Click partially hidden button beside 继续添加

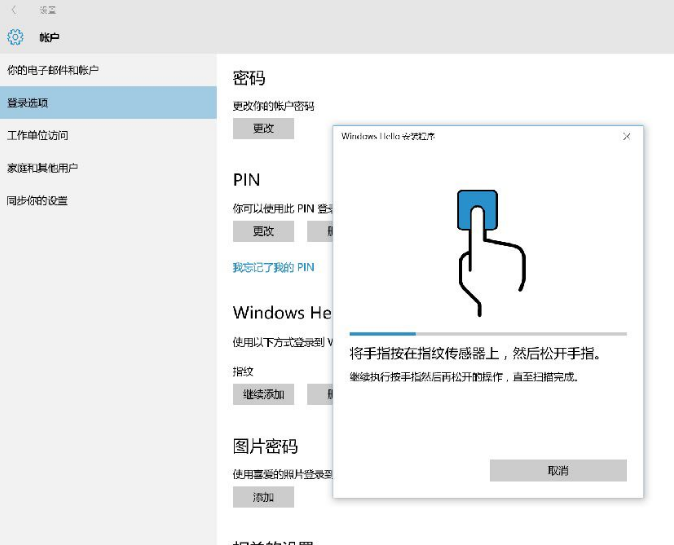coord(319,394)
